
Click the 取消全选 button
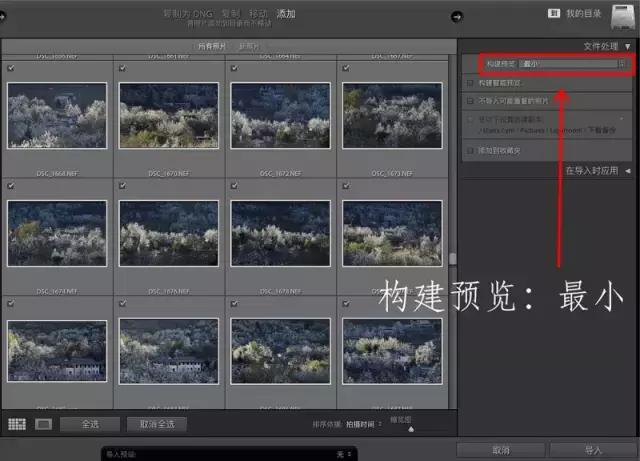coord(157,424)
